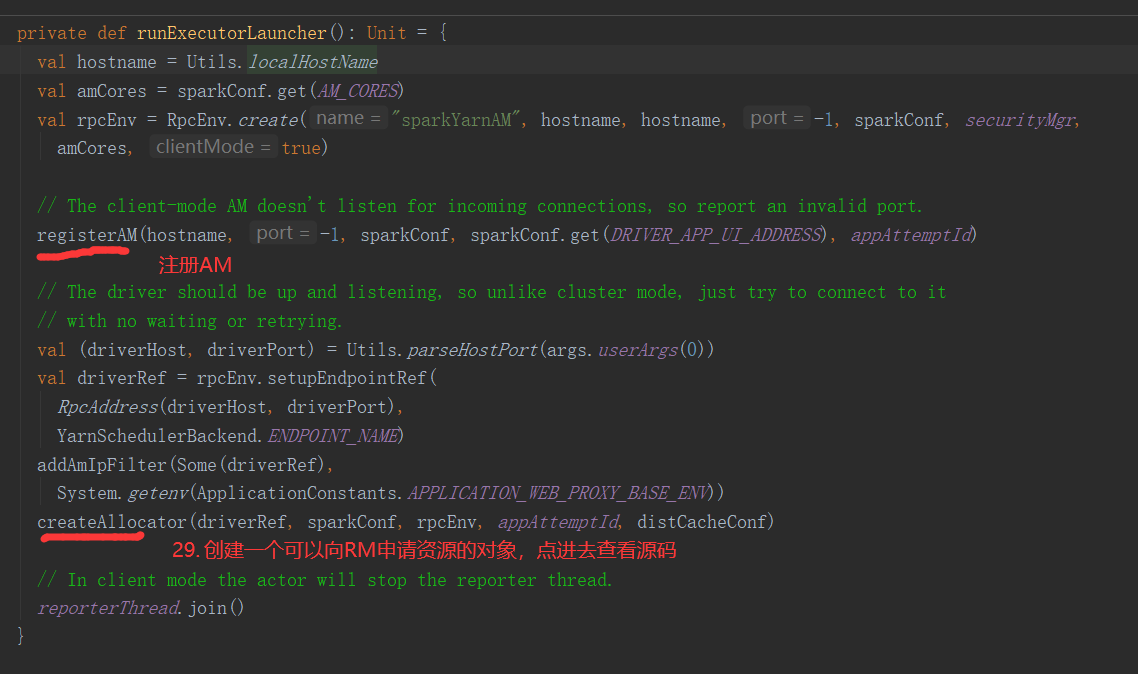Place the cursor on localHostName
Viewport: 1138px width, 674px height.
coord(313,62)
